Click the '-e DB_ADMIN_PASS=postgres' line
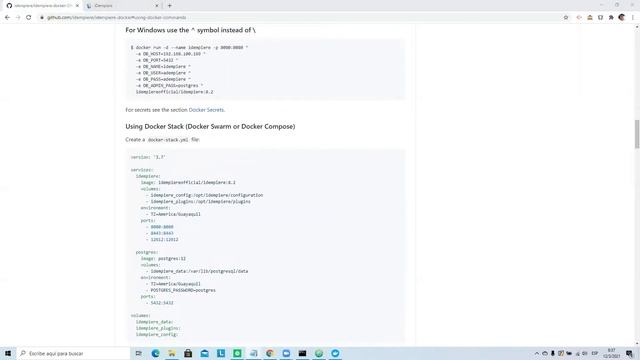 tap(169, 85)
